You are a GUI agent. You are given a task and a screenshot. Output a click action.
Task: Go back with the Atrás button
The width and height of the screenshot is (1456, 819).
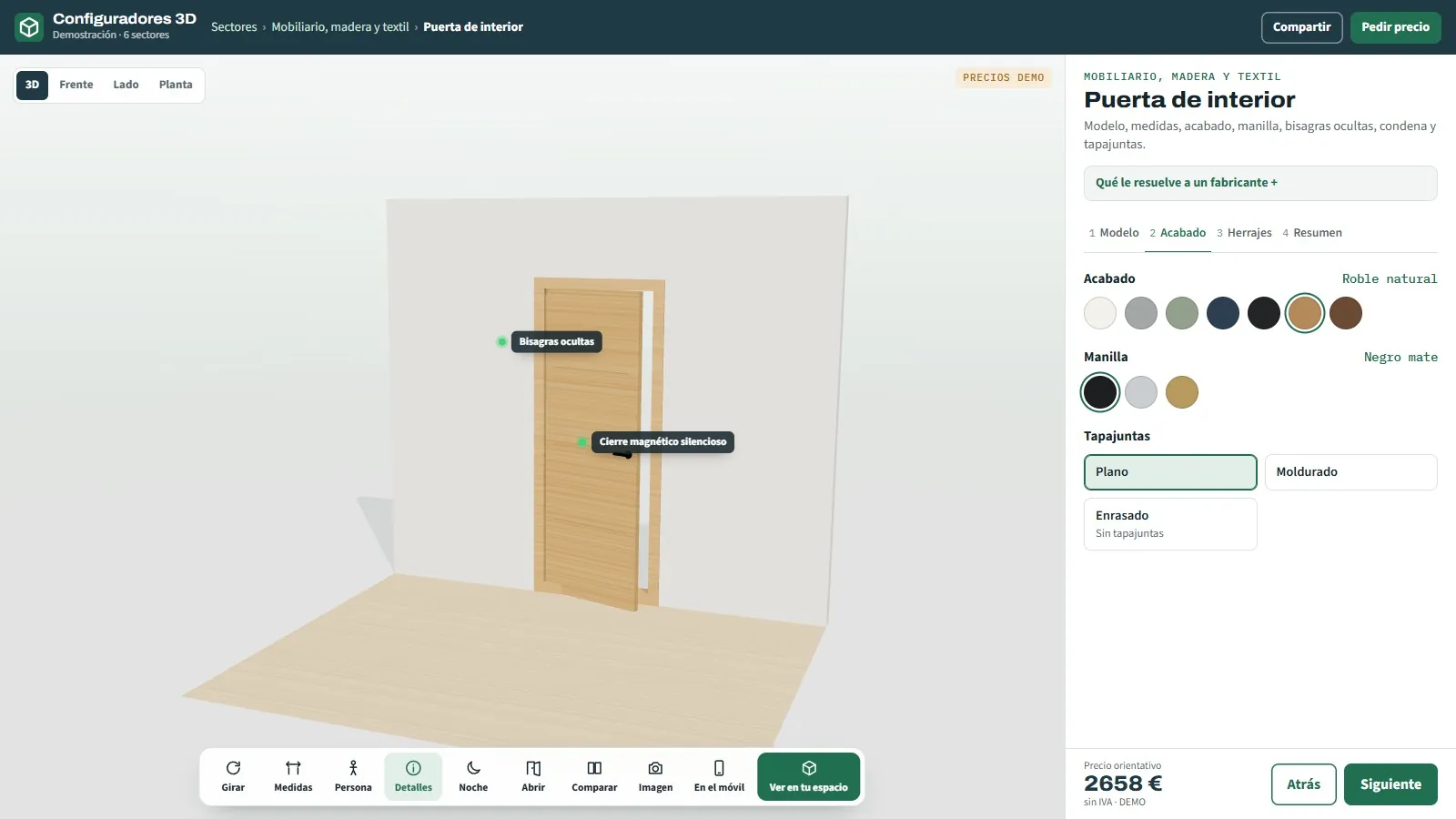pyautogui.click(x=1303, y=784)
